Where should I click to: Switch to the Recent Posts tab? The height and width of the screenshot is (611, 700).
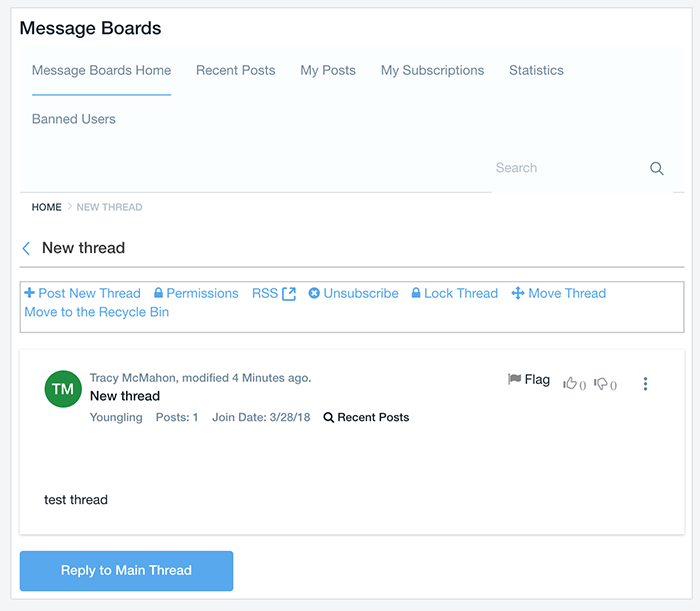235,71
